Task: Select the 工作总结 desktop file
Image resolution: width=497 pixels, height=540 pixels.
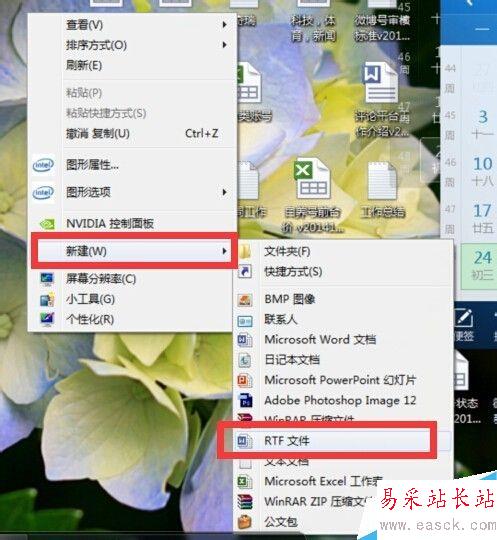Action: click(x=382, y=189)
